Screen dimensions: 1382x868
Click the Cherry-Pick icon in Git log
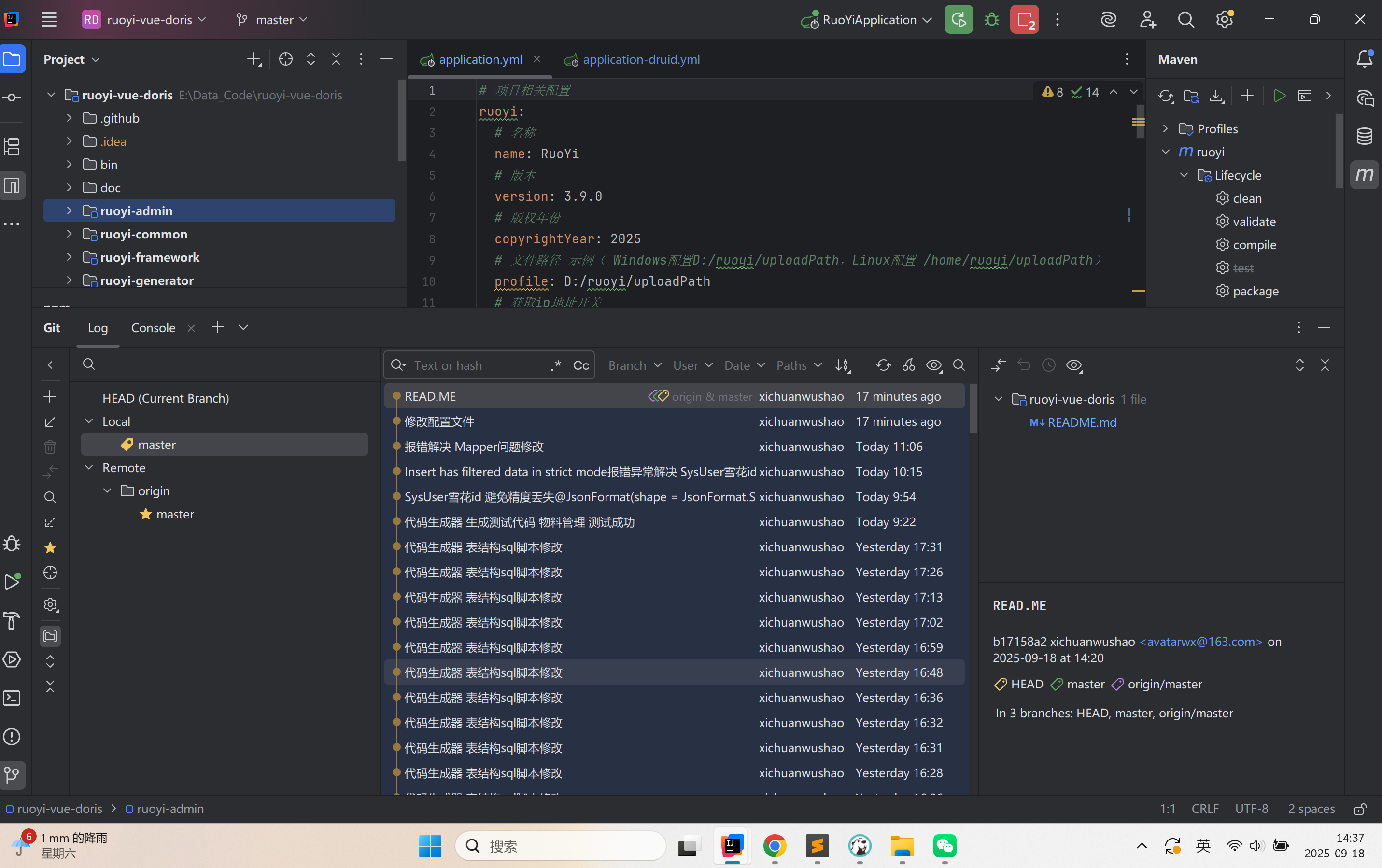click(x=908, y=365)
